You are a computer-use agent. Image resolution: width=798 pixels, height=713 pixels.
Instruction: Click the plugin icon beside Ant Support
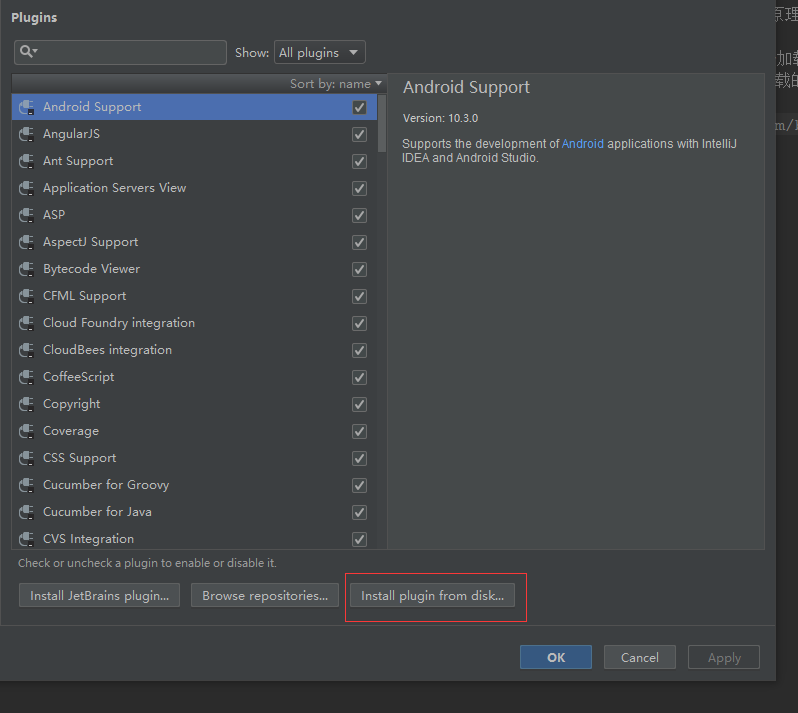26,161
